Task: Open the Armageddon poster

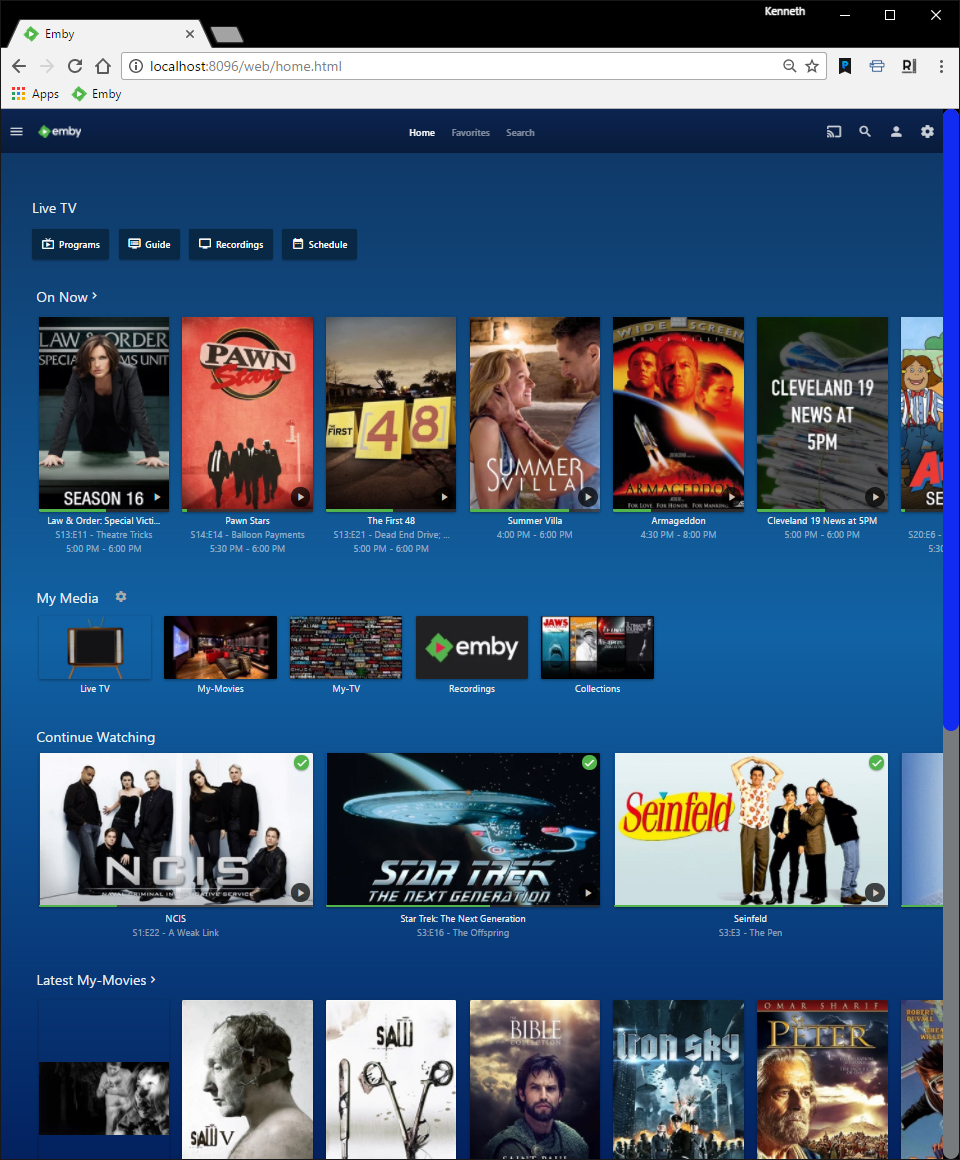Action: pyautogui.click(x=678, y=414)
